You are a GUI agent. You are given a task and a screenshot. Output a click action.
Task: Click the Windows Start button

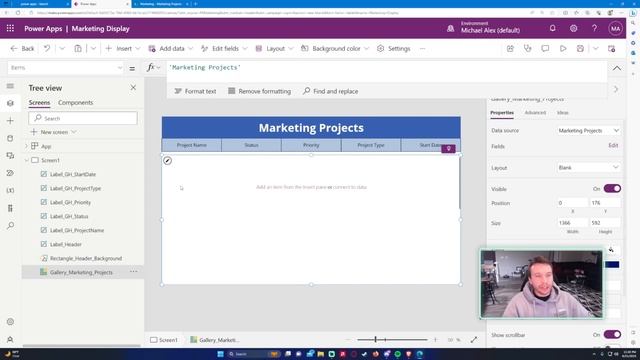220,354
